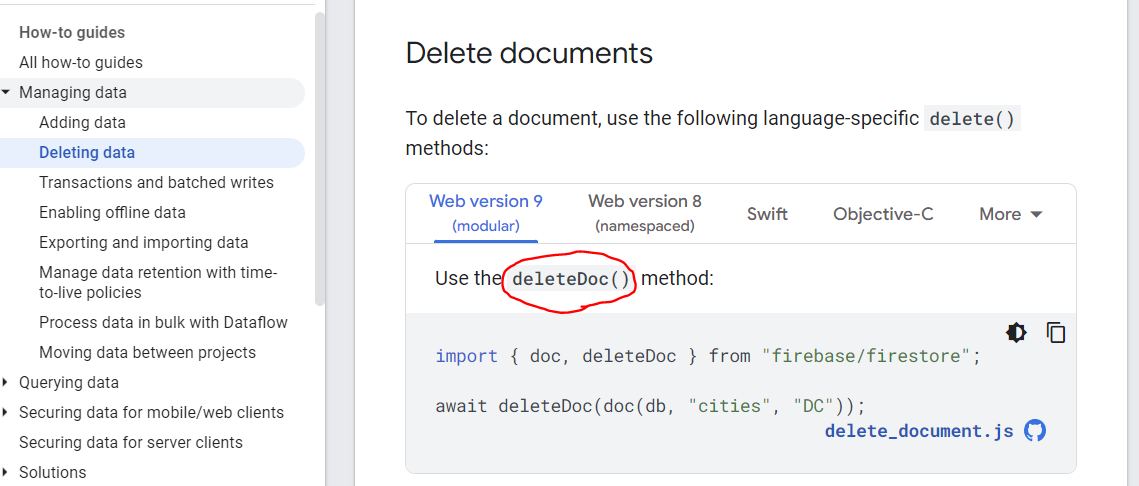This screenshot has height=486, width=1139.
Task: Open Securing data for server clients
Action: [x=131, y=442]
